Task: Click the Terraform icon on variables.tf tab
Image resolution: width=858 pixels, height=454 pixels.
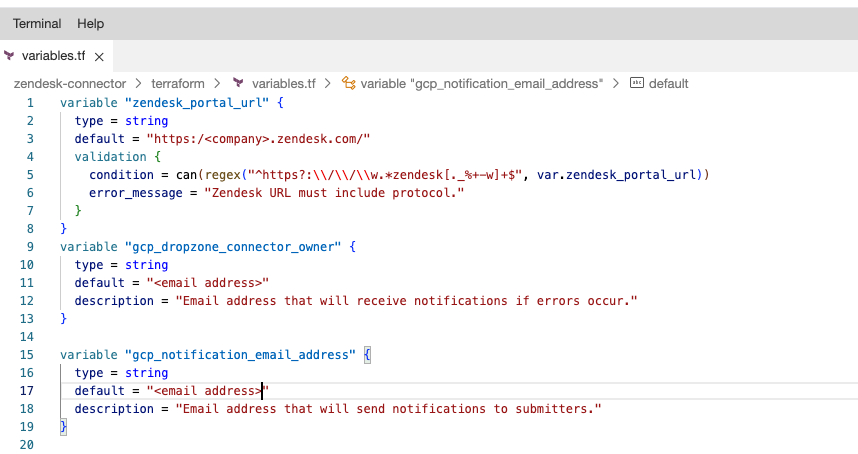Action: pyautogui.click(x=9, y=56)
